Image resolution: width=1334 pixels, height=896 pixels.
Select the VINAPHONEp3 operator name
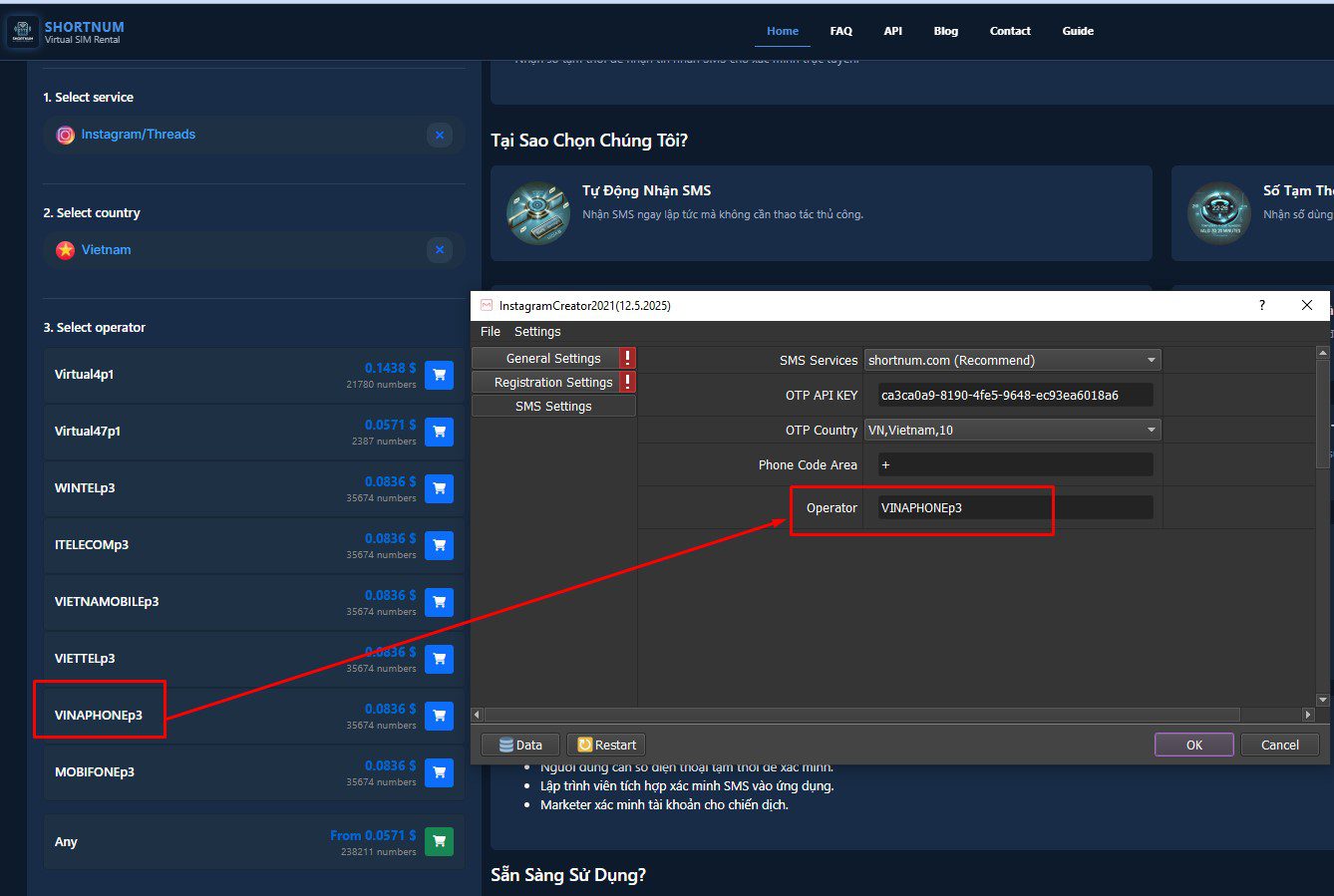tap(99, 715)
